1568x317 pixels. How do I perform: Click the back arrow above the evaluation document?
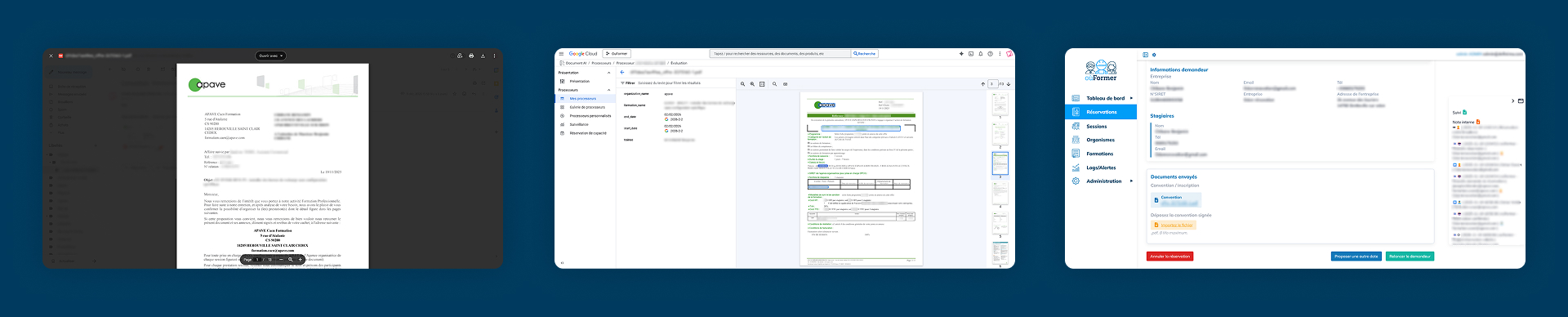click(x=622, y=72)
